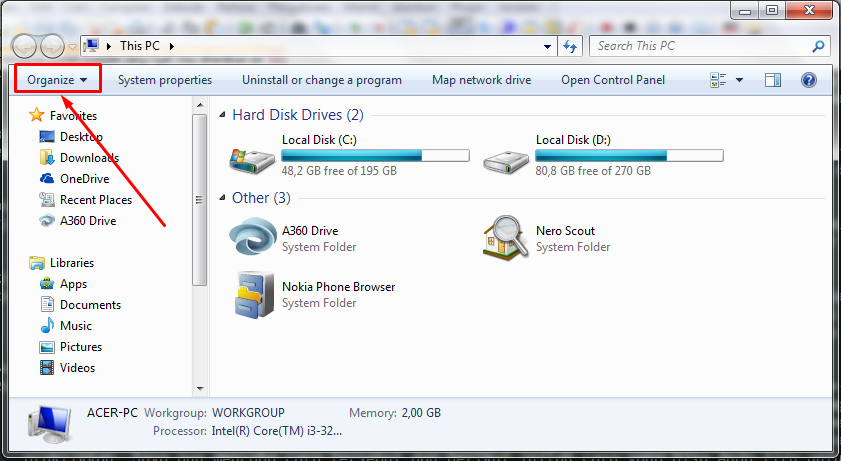The width and height of the screenshot is (841, 461).
Task: Open the Videos library
Action: click(x=77, y=368)
